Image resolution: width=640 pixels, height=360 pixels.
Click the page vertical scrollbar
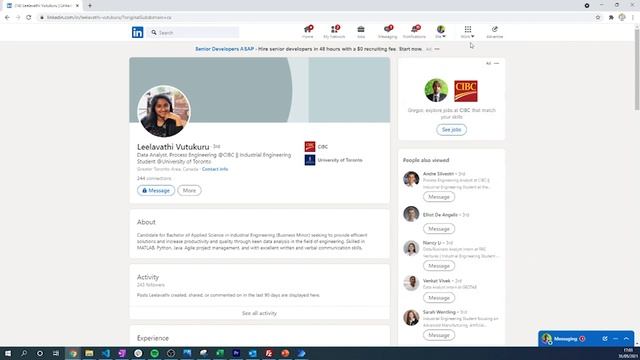(x=637, y=69)
